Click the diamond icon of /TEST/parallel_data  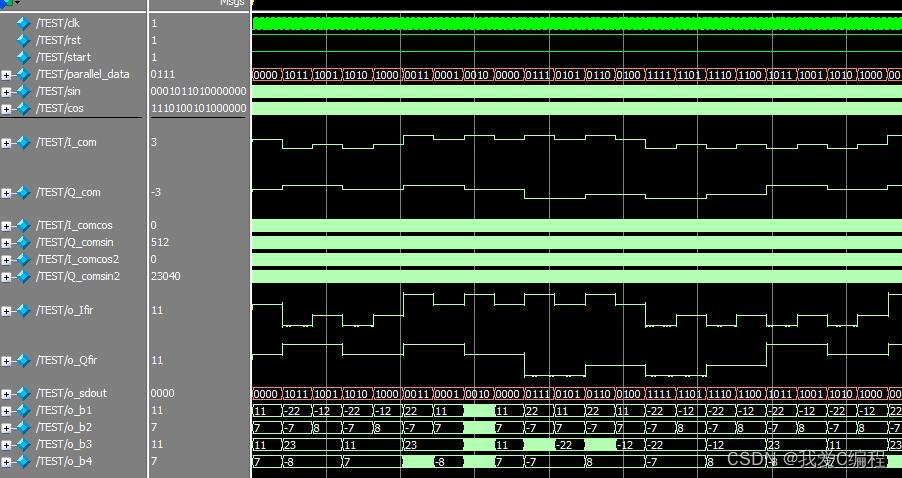coord(23,75)
